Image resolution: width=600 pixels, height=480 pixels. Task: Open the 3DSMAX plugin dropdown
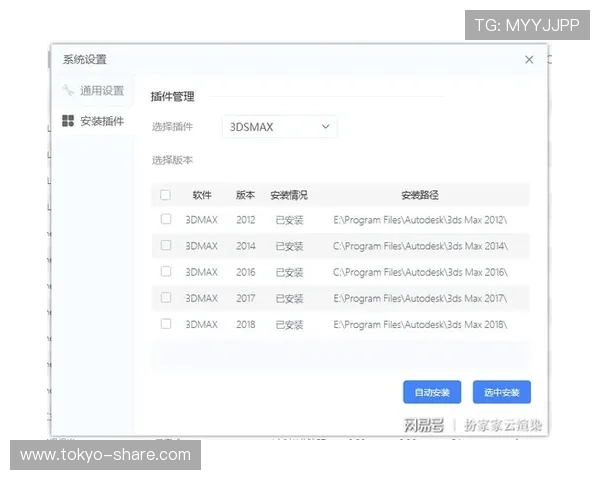click(280, 127)
